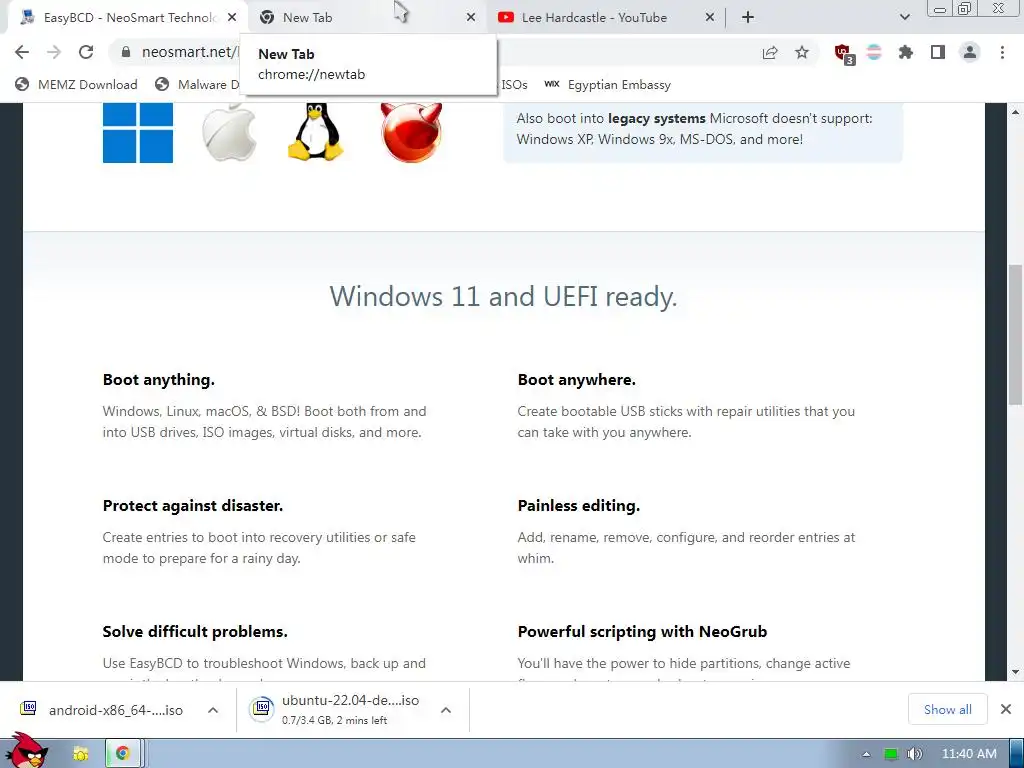Go back to the previous page

point(22,52)
